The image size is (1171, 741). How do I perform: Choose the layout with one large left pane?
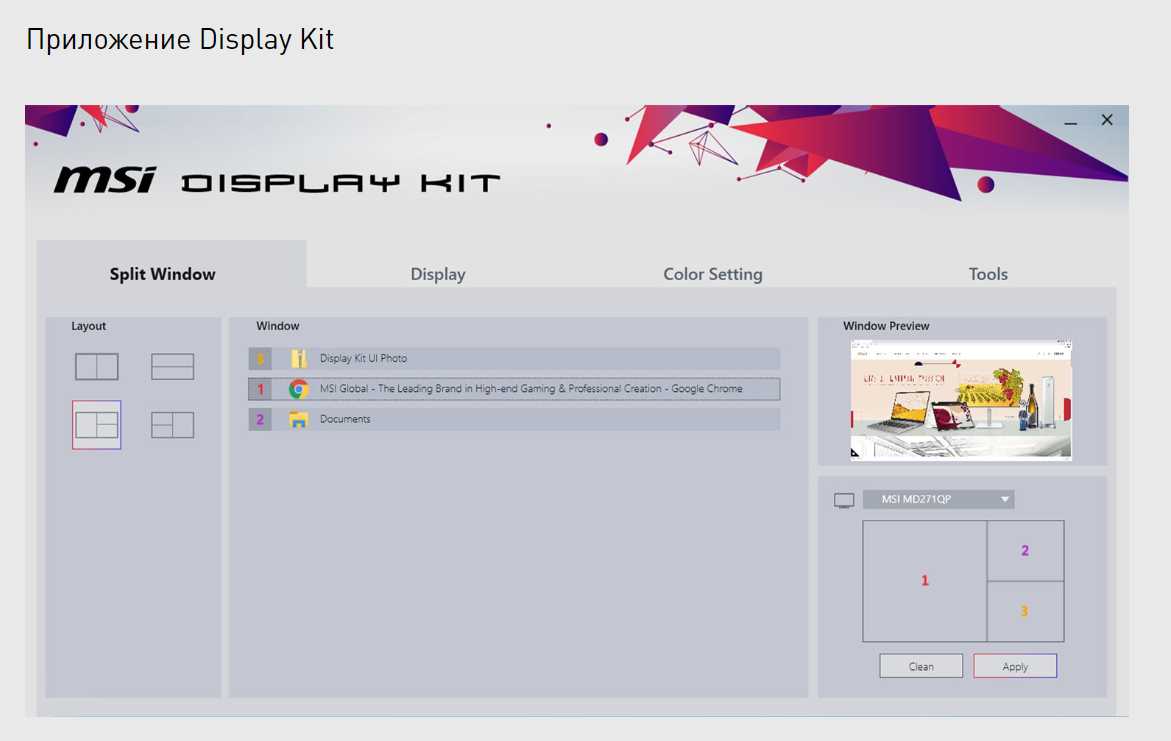click(x=97, y=425)
